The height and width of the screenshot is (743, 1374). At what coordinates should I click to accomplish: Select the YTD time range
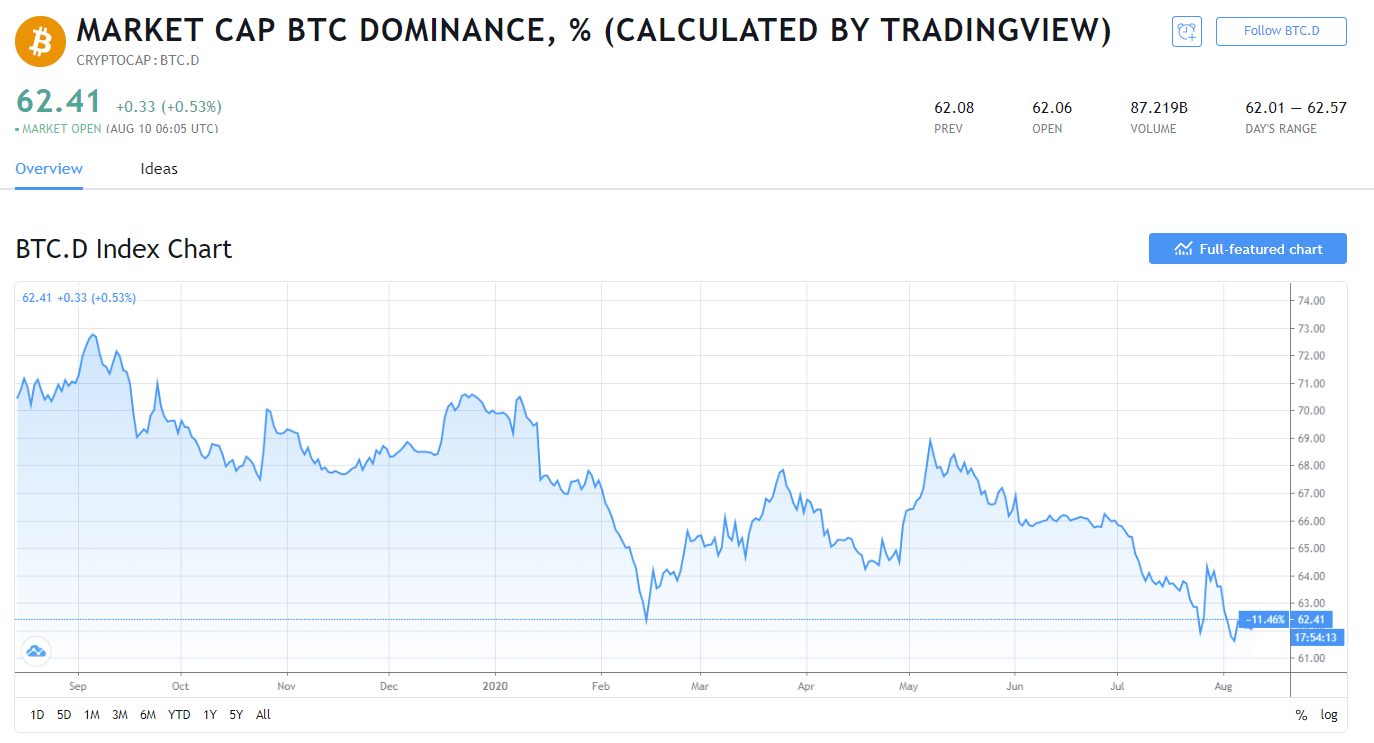click(179, 715)
